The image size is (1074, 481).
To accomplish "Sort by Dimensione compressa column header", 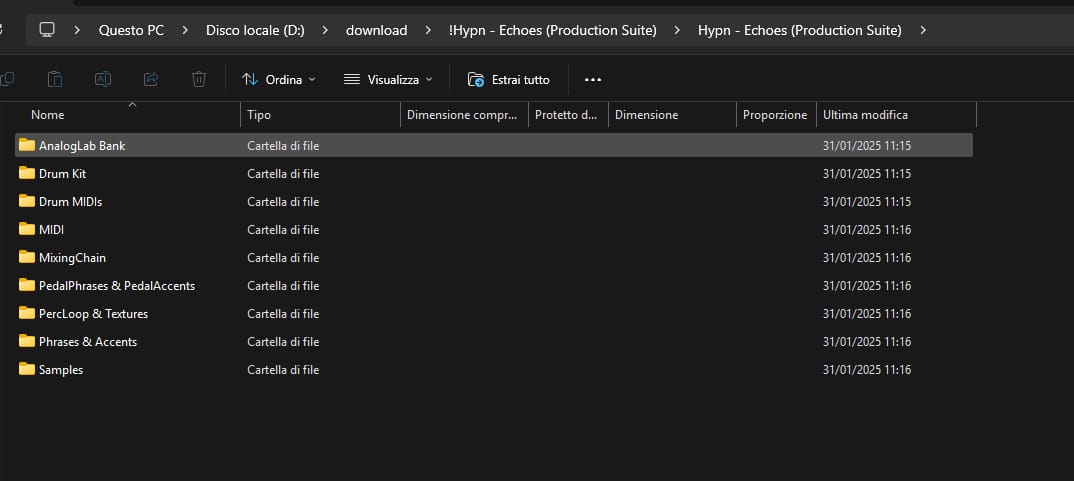I will click(x=462, y=114).
